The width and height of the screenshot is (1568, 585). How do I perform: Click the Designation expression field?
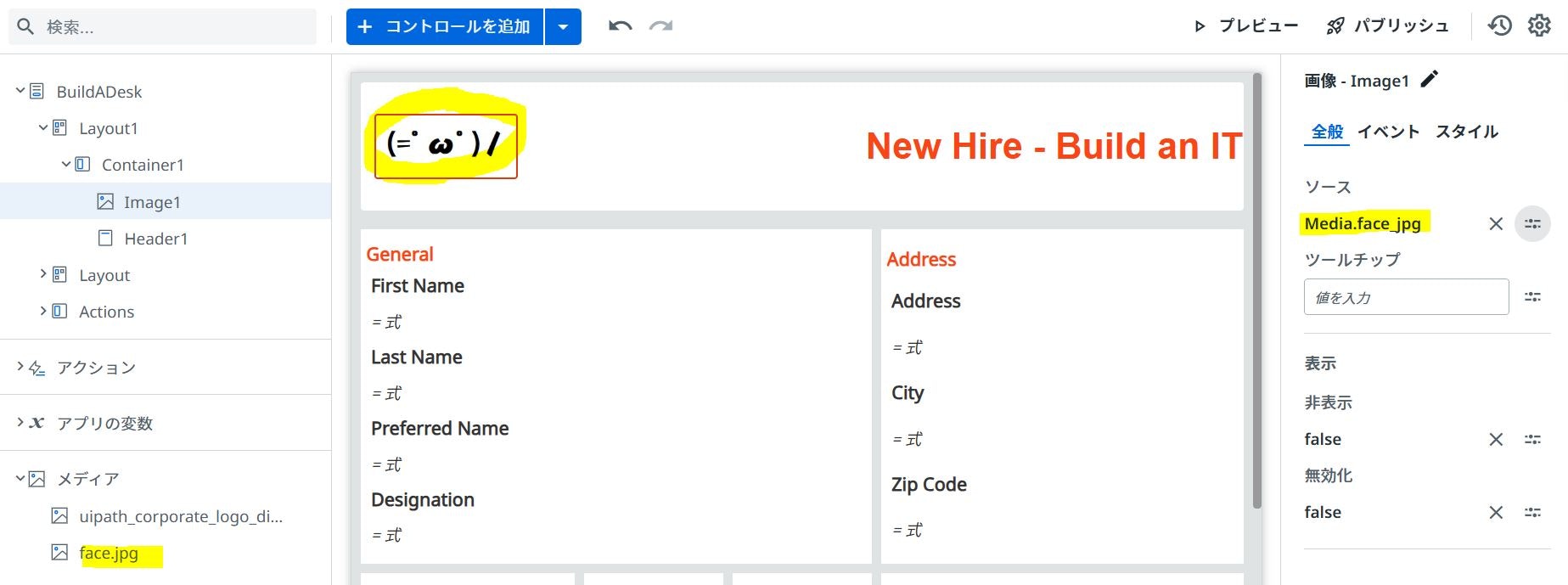pyautogui.click(x=386, y=535)
